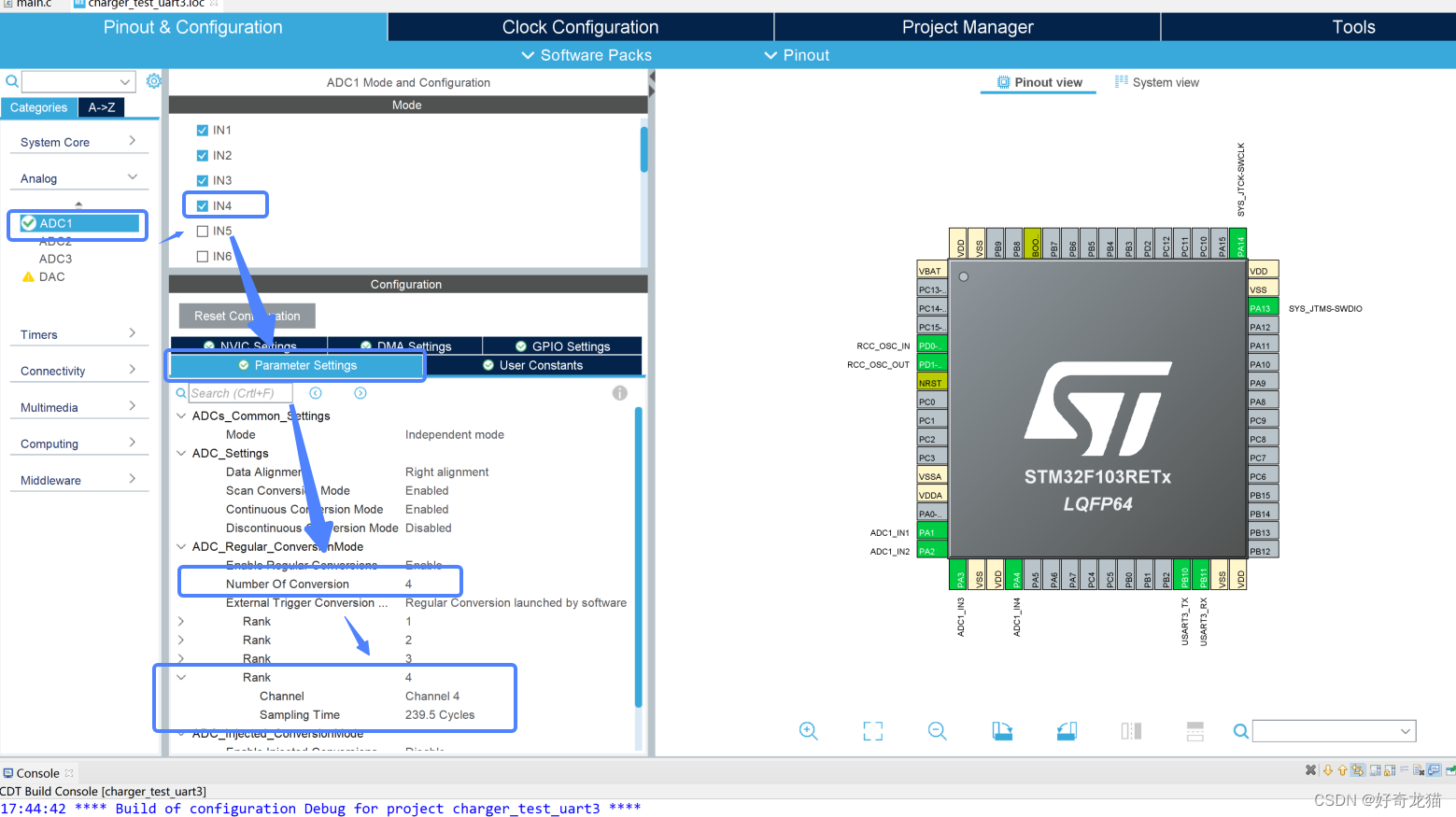
Task: Jump to next console error arrow
Action: coord(1328,770)
